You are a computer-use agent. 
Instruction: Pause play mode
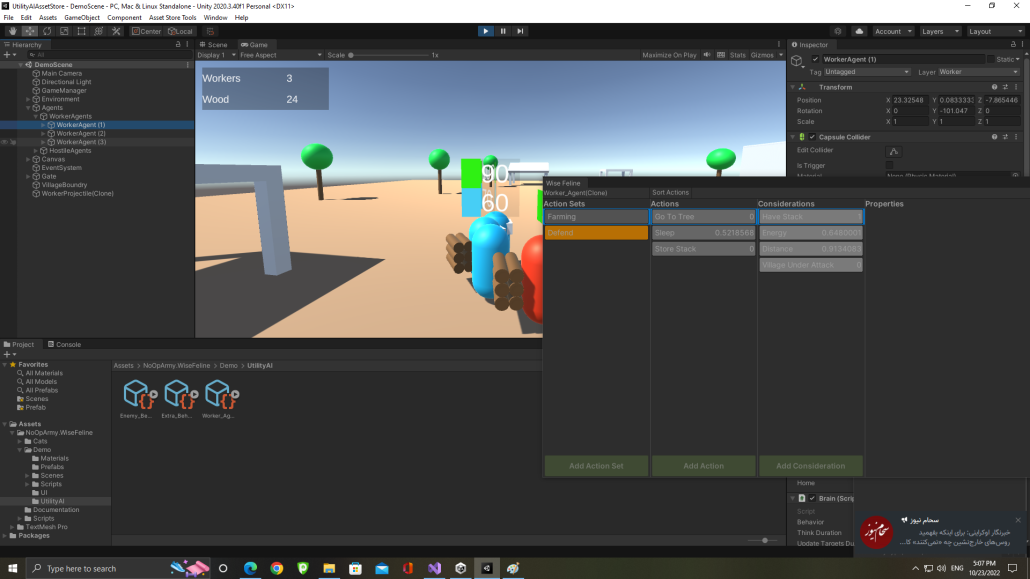502,31
